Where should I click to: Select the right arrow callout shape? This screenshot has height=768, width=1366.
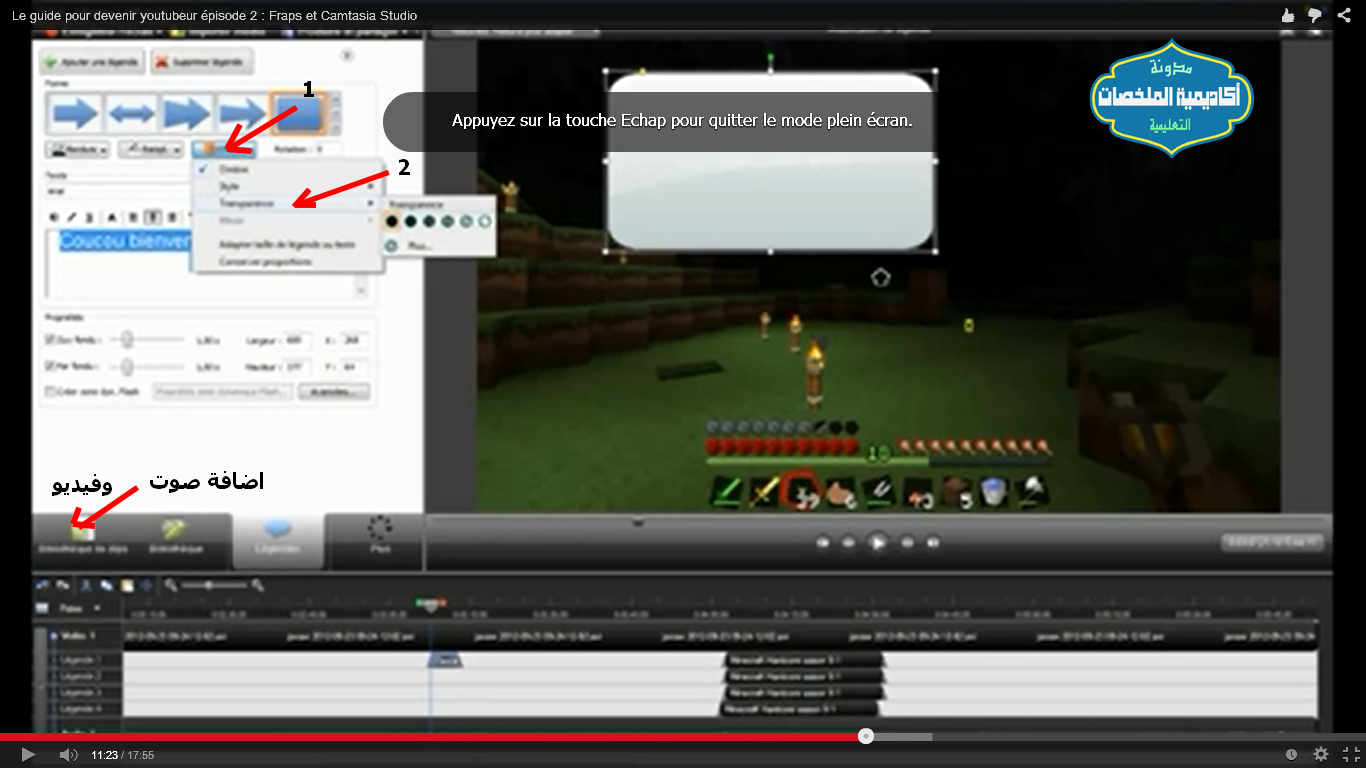75,113
